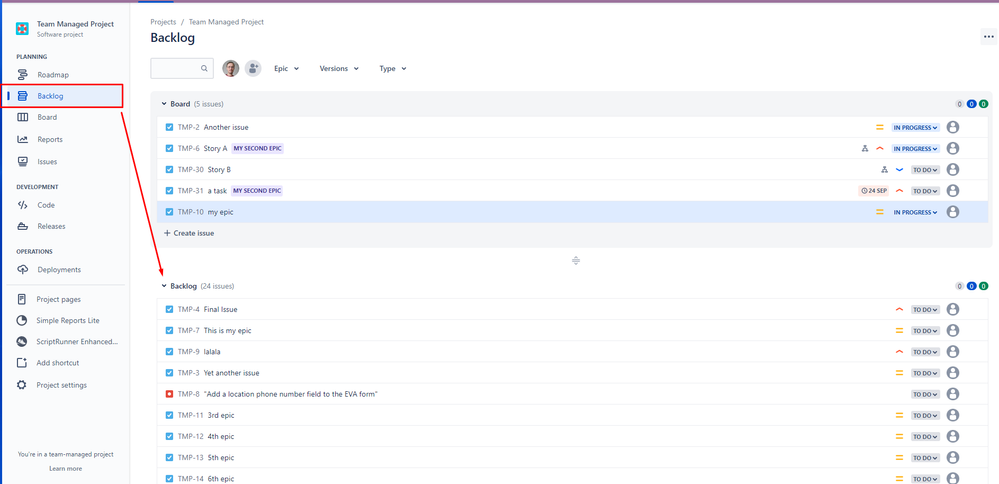Click the task type checkbox icon on TMP-4
This screenshot has height=484, width=999.
point(169,310)
